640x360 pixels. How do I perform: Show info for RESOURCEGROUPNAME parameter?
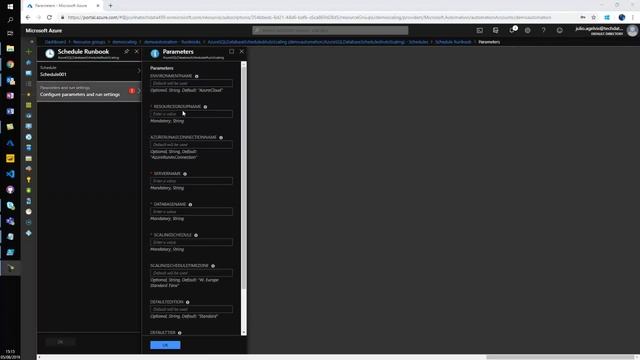pyautogui.click(x=205, y=107)
